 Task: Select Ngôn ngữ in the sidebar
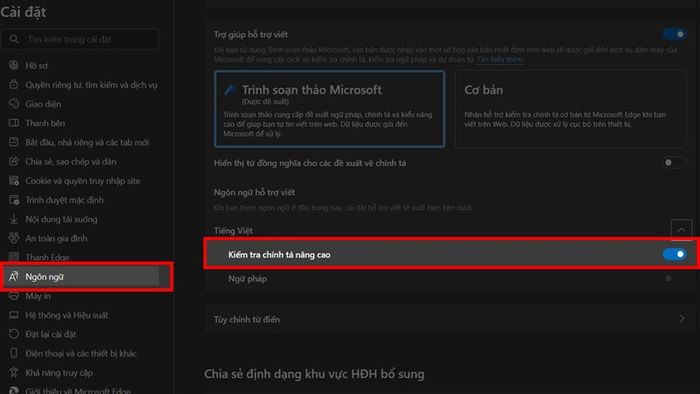point(80,277)
